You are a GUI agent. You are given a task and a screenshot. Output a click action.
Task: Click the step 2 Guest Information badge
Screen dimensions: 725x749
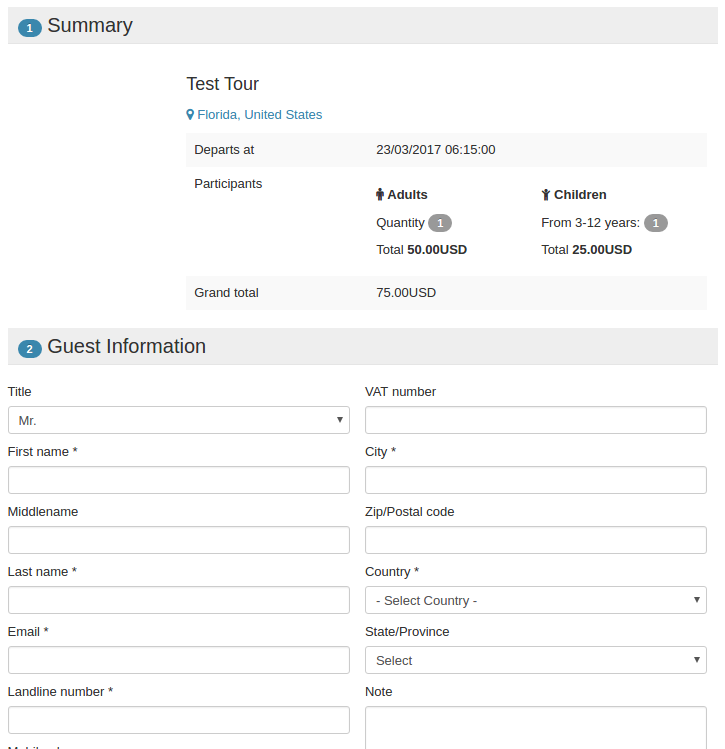[x=29, y=349]
